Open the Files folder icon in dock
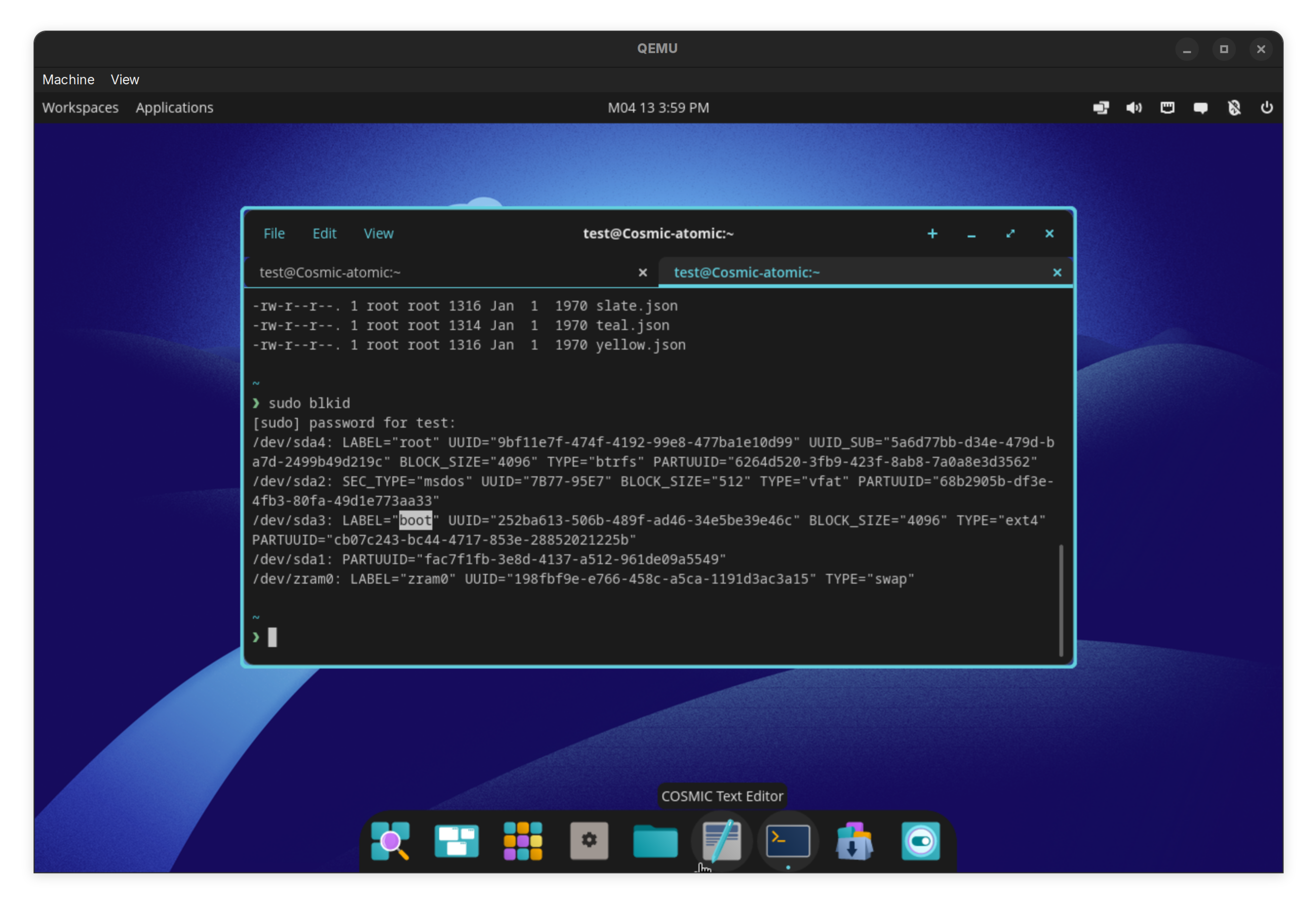This screenshot has width=1316, height=909. coord(655,841)
